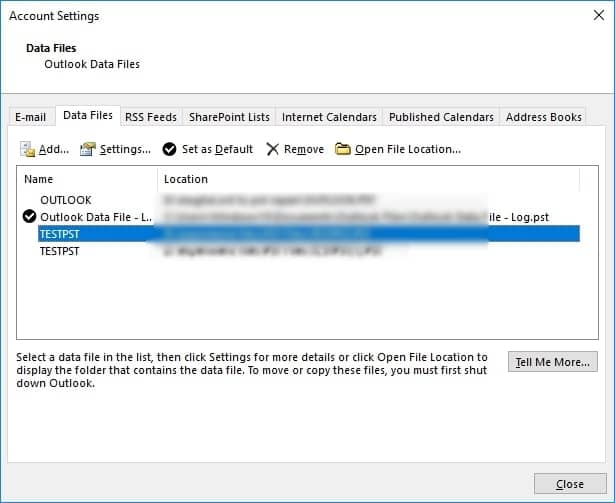Click the Set as Default label

217,149
